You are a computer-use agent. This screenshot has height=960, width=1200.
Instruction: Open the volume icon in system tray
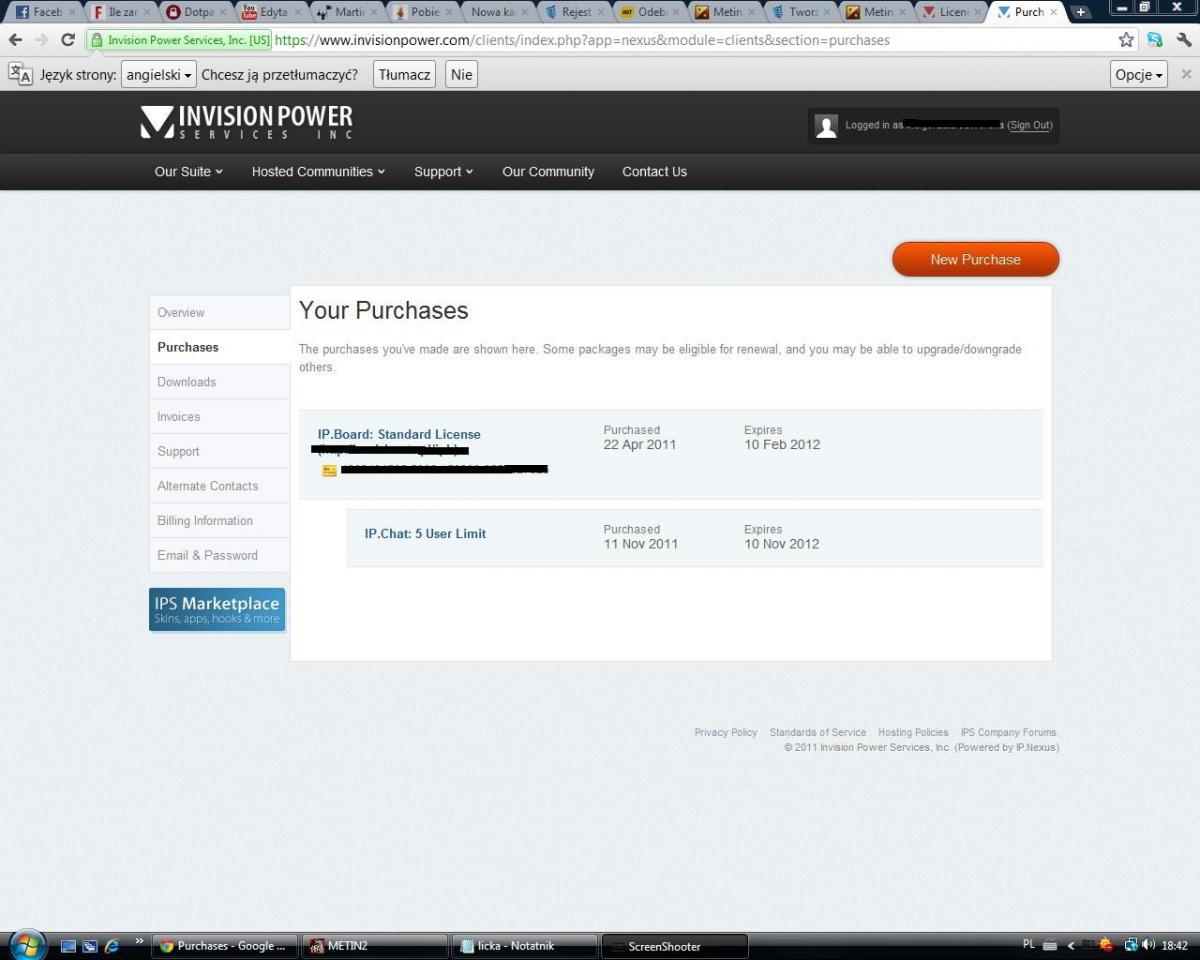[x=1148, y=945]
